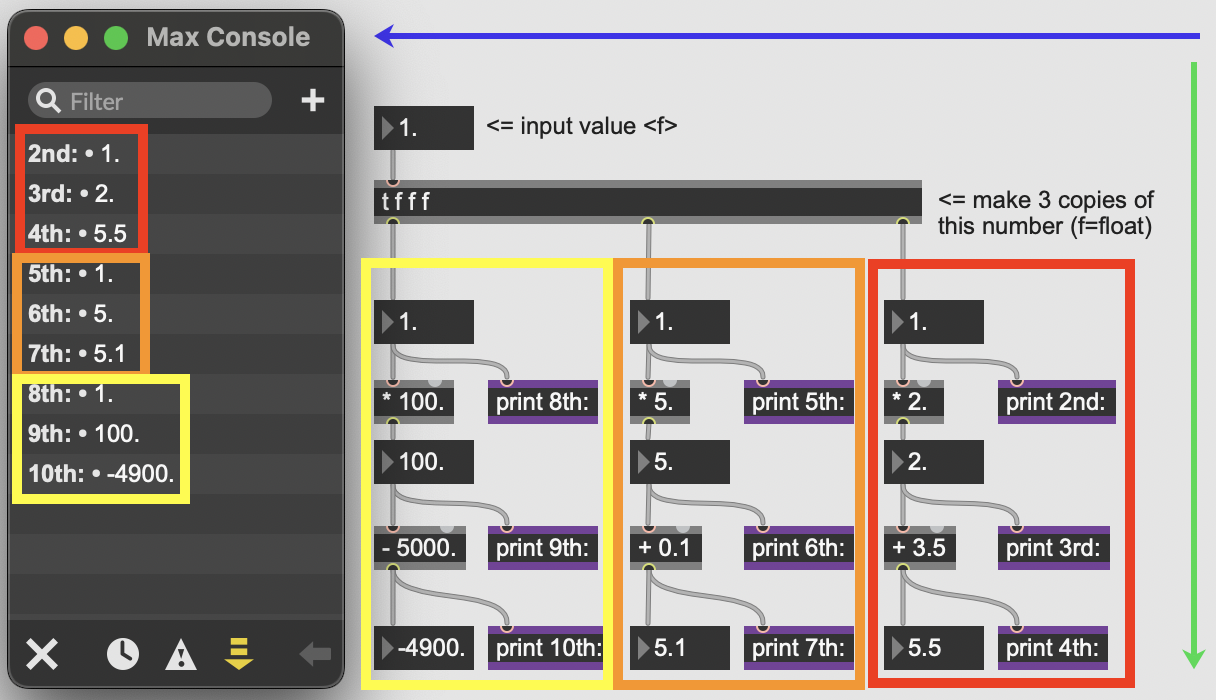Screen dimensions: 1216x700
Task: Select the 'print 8th:' object
Action: point(543,402)
